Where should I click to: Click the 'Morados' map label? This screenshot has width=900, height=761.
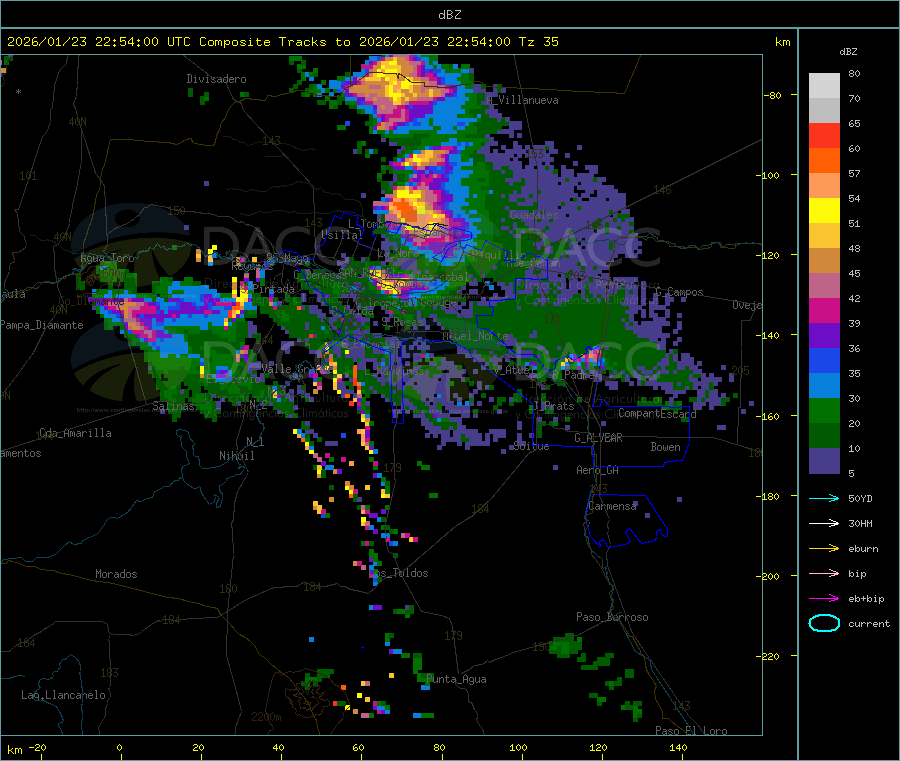click(x=116, y=574)
